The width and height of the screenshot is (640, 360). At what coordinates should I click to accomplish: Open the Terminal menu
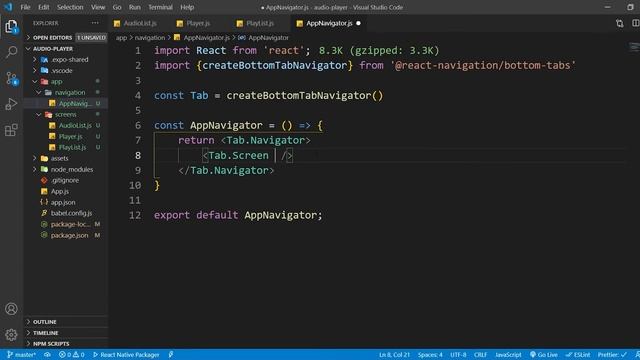[x=160, y=7]
